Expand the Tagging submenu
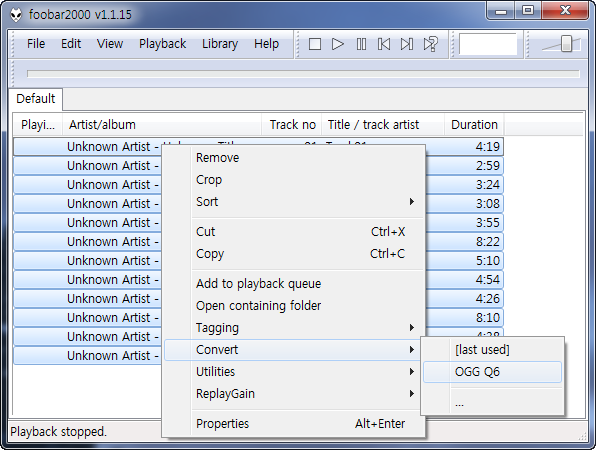 pyautogui.click(x=293, y=328)
